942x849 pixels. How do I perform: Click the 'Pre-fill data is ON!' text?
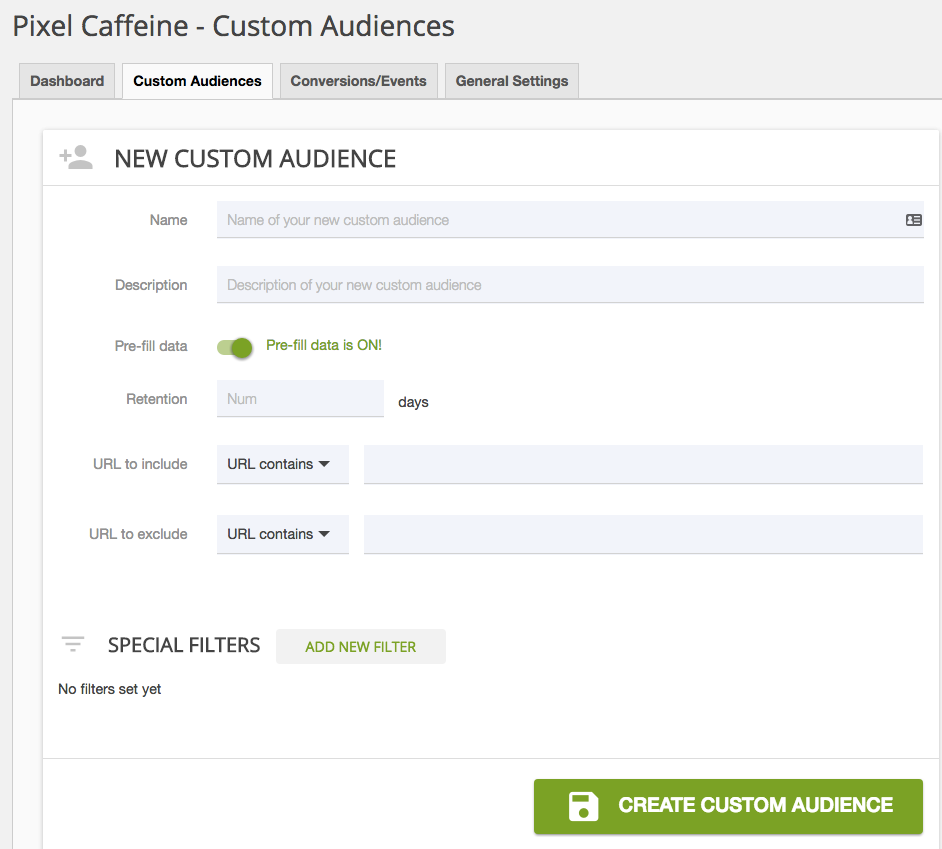coord(324,345)
